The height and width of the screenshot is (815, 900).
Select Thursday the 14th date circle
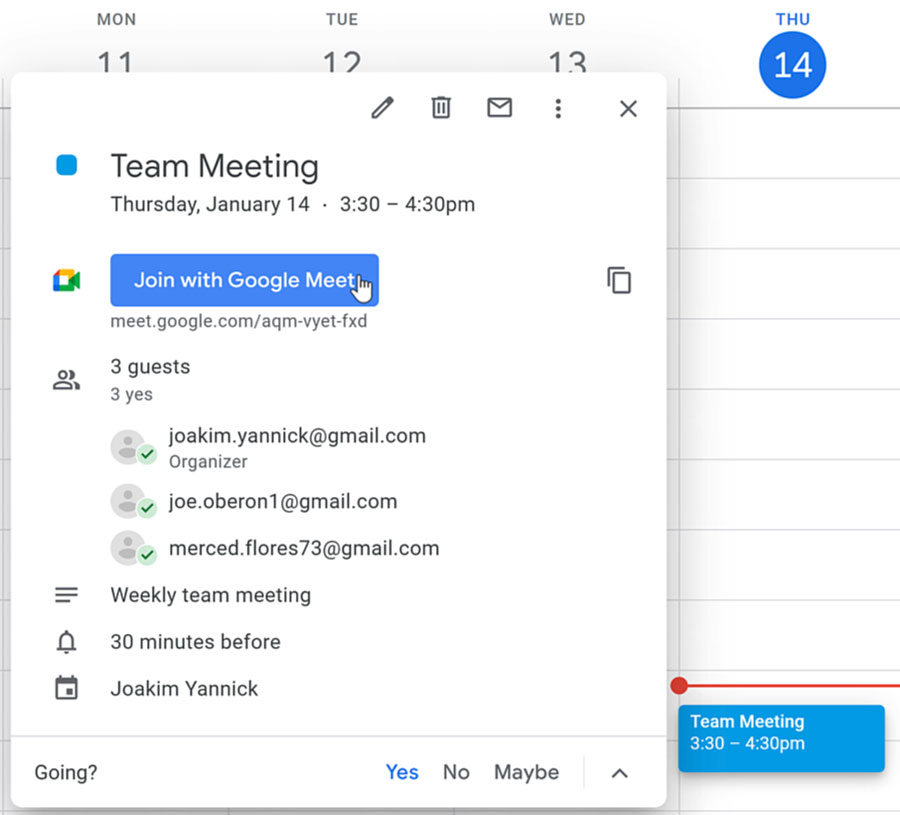tap(792, 64)
